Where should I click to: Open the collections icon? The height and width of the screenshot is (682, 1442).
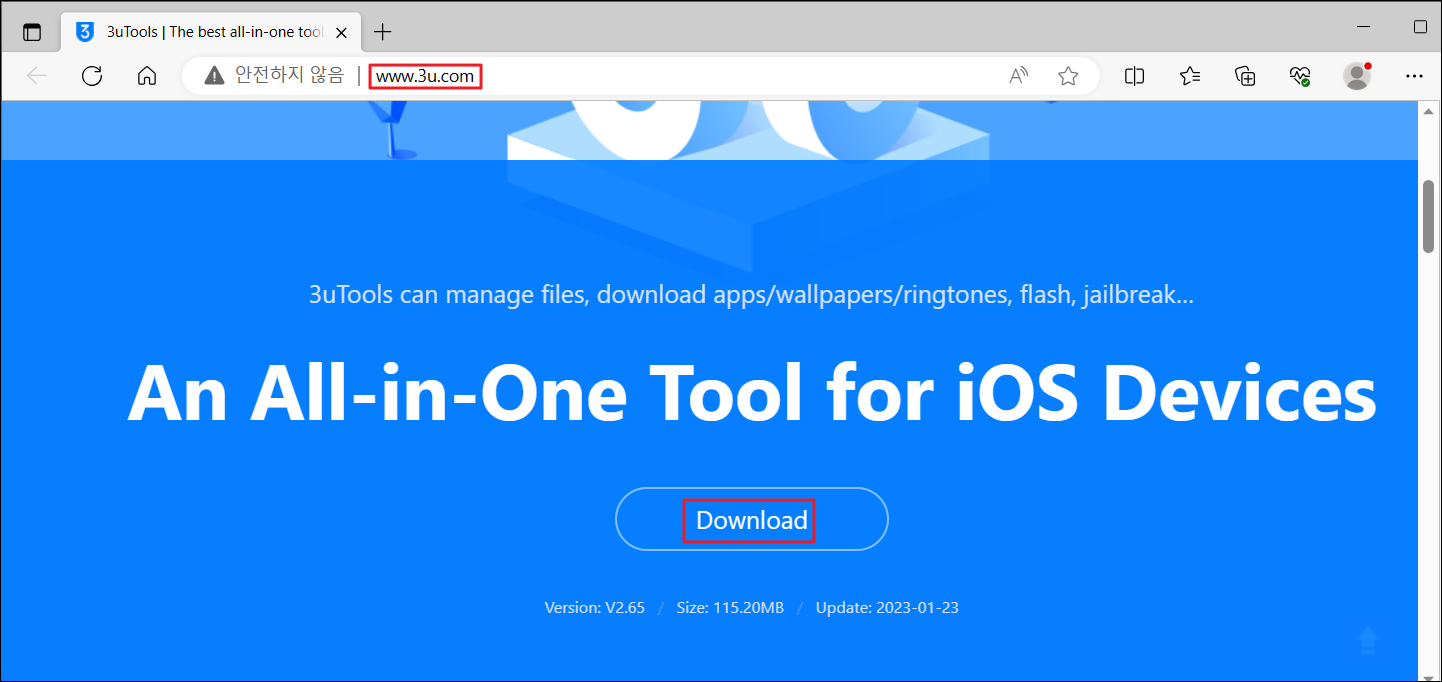(x=1245, y=76)
